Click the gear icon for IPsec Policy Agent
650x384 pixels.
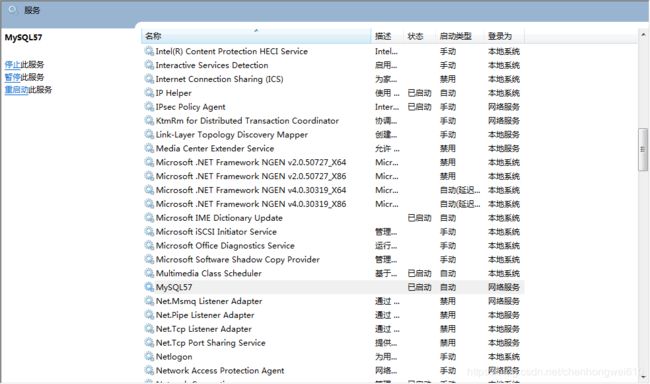(x=149, y=107)
